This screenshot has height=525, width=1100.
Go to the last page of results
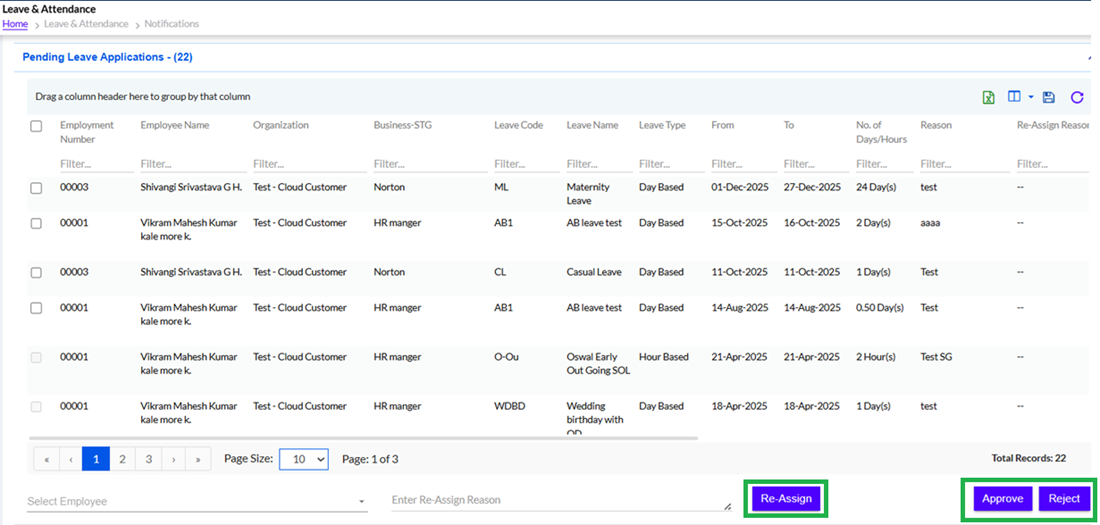pyautogui.click(x=198, y=459)
